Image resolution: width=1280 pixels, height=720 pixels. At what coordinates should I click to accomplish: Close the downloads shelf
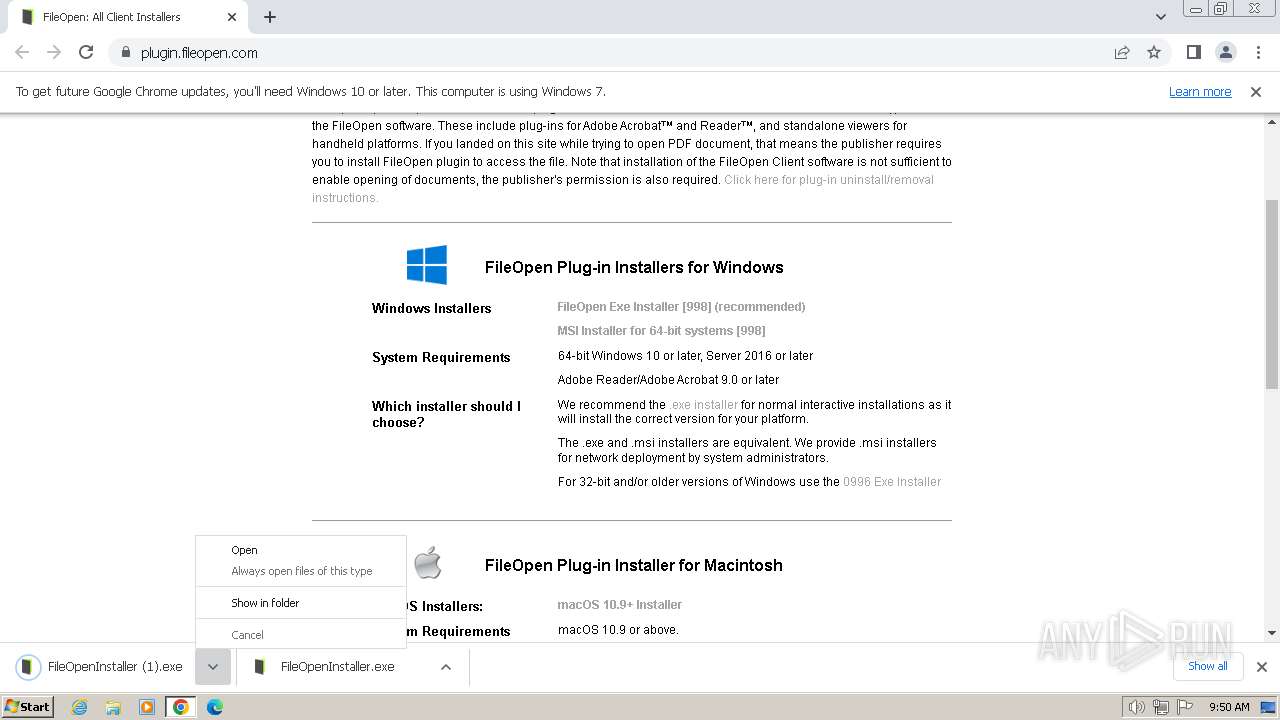1262,667
